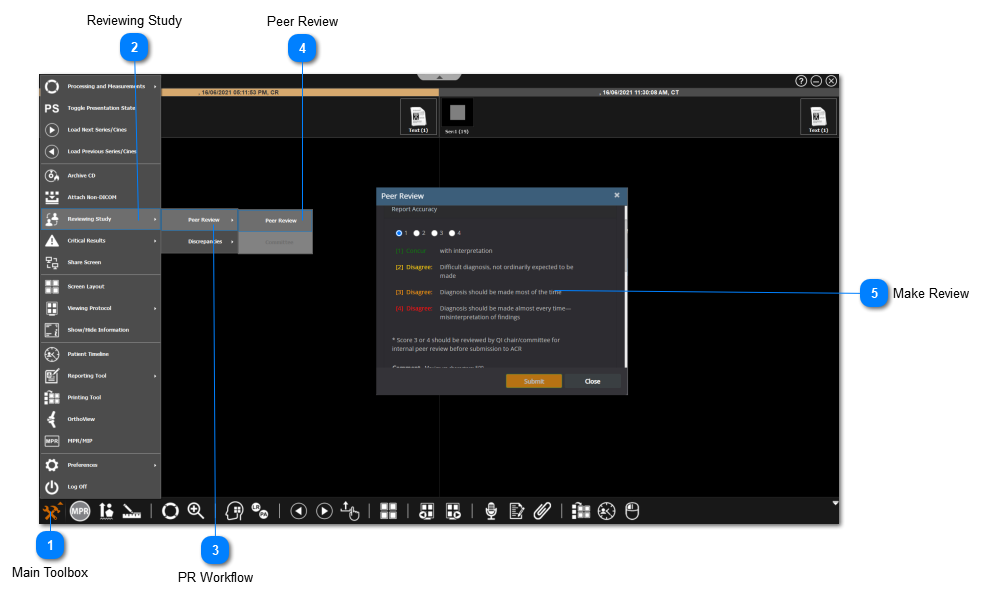This screenshot has width=985, height=601.
Task: Expand Processing and Measurements submenu
Action: [x=100, y=87]
